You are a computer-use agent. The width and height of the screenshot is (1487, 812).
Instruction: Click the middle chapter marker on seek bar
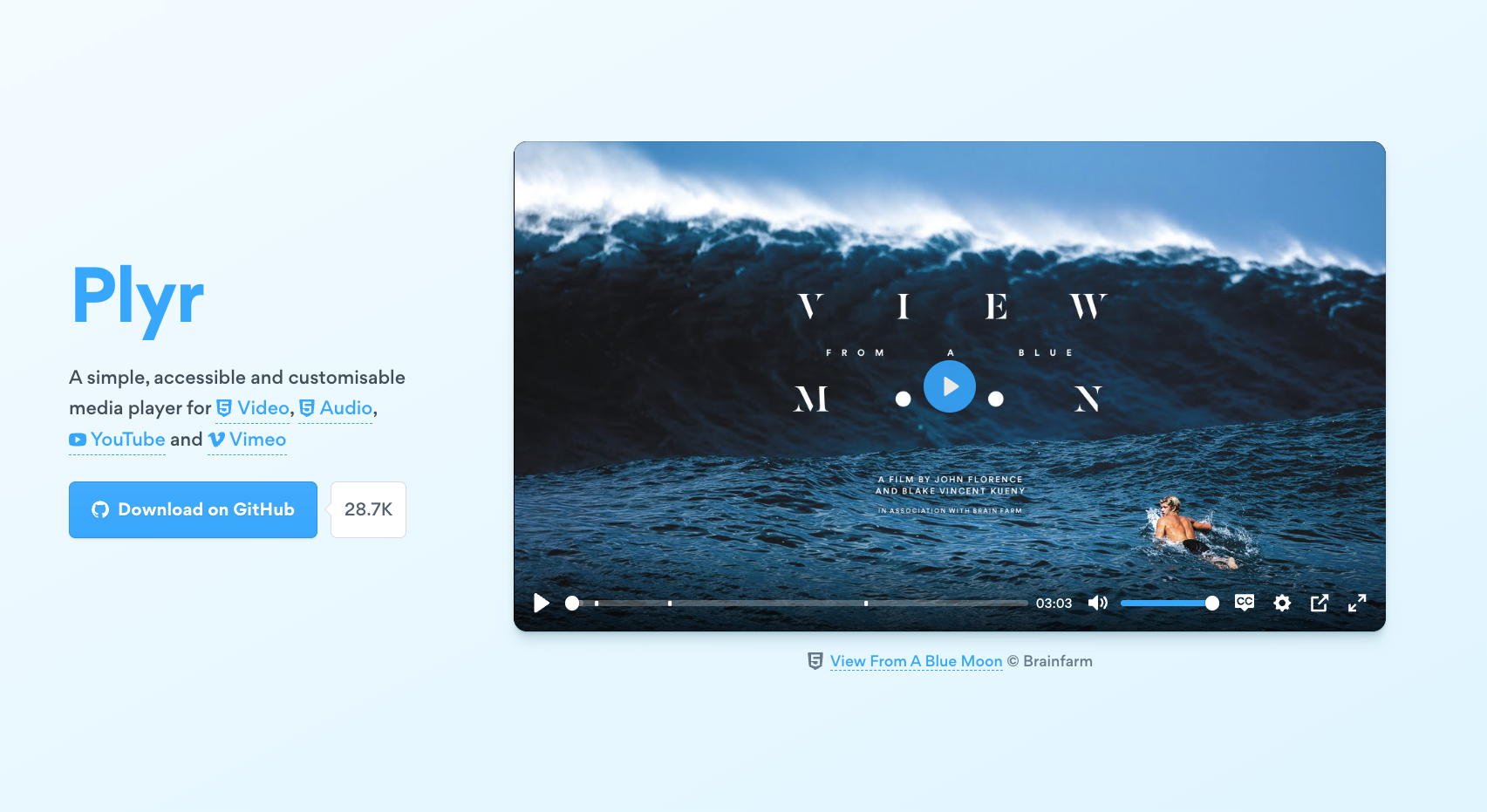[670, 603]
